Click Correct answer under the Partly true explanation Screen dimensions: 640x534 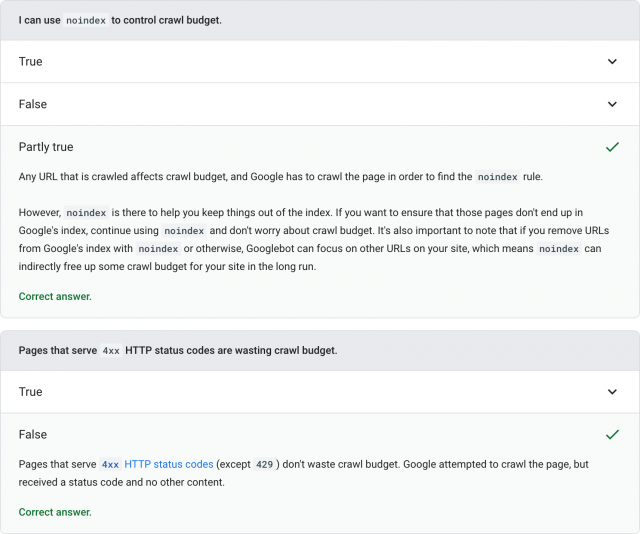coord(55,297)
